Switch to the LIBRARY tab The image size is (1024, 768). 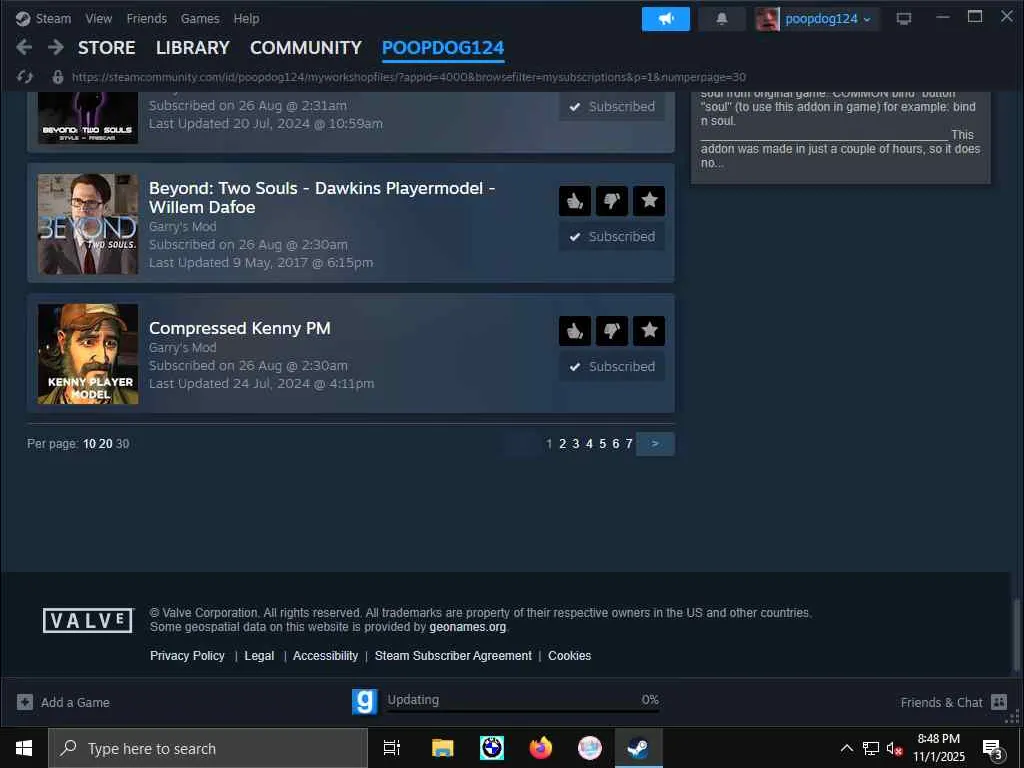193,48
